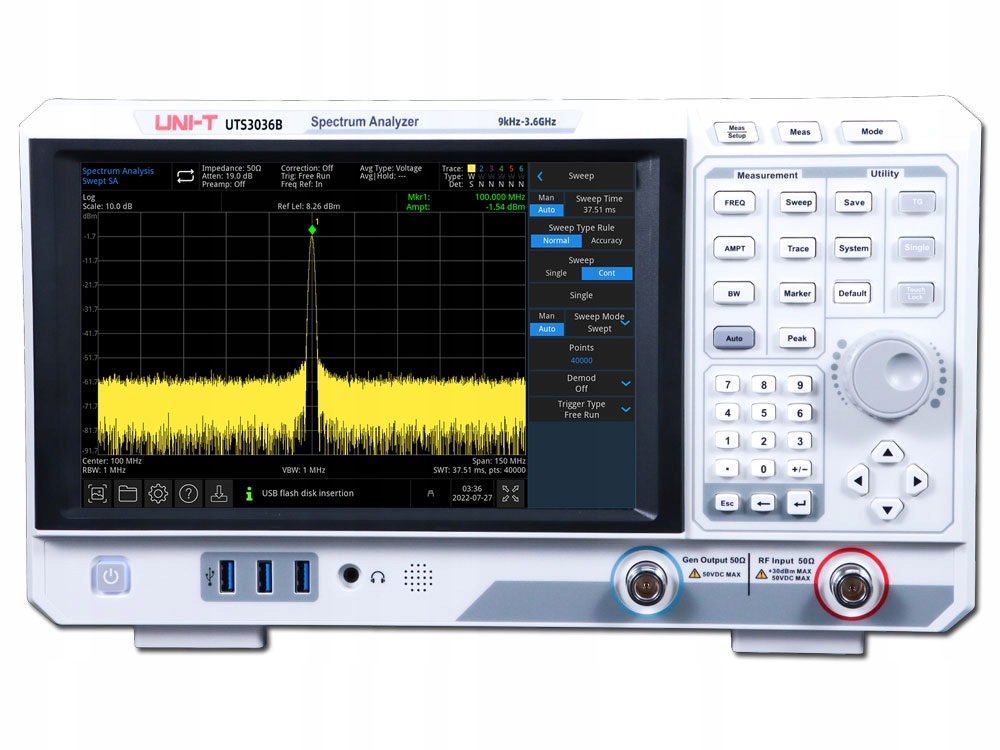Open the file folder icon on screen
1000x750 pixels.
click(x=128, y=494)
